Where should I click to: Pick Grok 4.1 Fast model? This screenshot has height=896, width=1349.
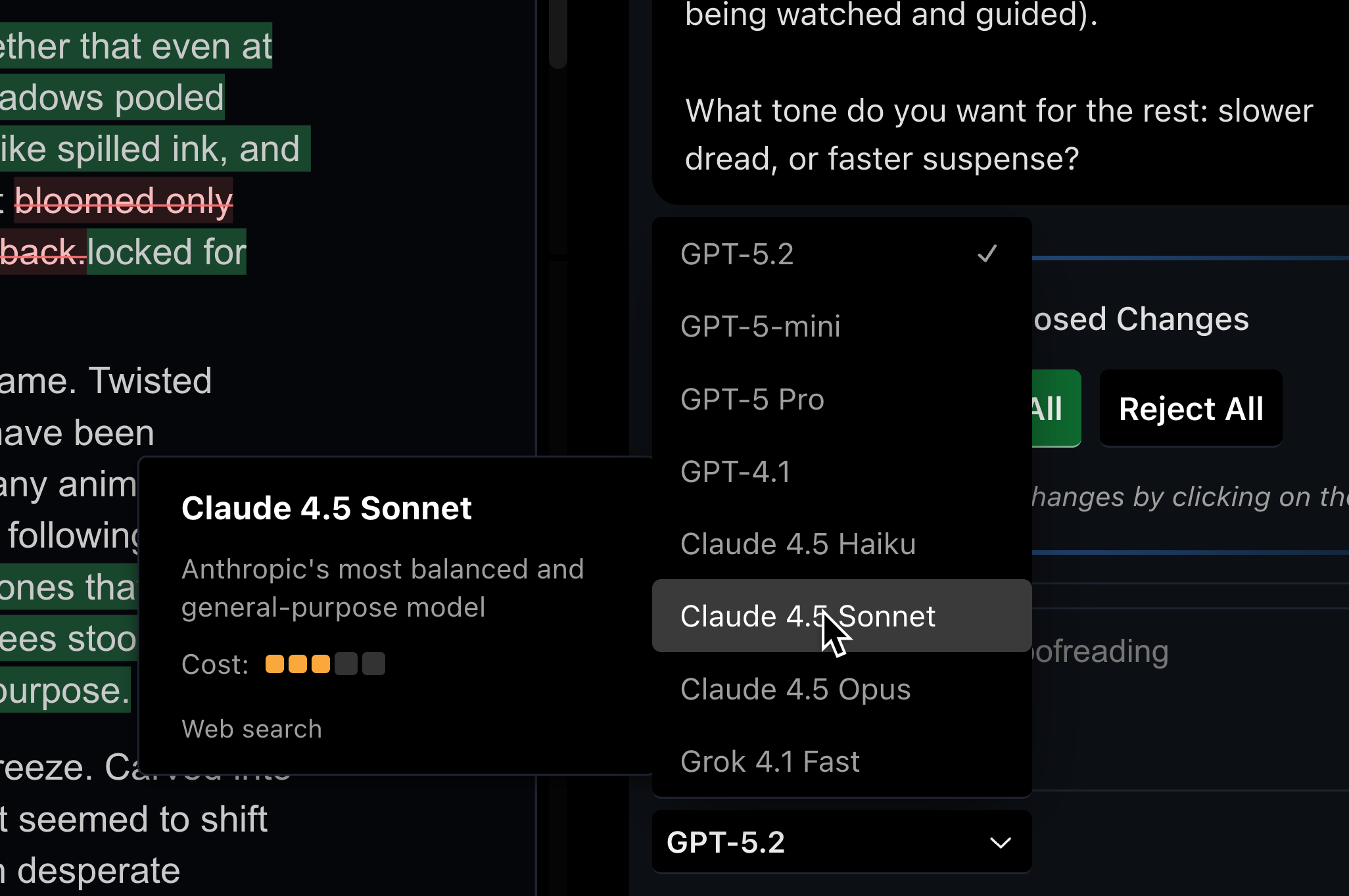(x=770, y=762)
